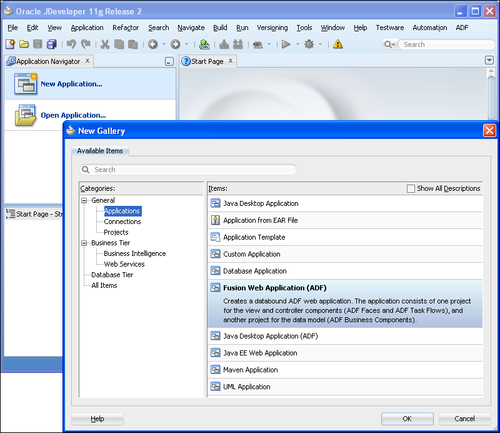Click the Start Page vertical scrollbar

point(491,94)
